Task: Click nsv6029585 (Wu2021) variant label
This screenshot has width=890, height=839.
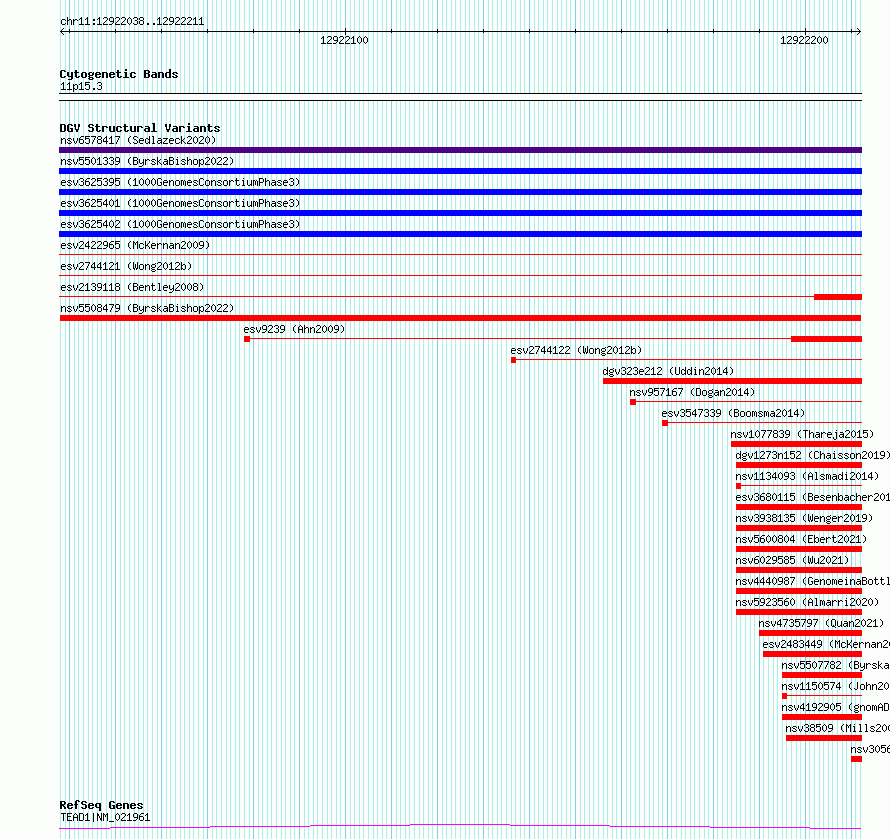Action: tap(792, 560)
